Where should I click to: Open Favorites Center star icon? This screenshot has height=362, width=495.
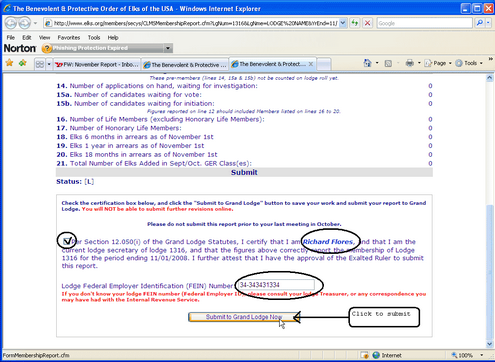point(9,63)
